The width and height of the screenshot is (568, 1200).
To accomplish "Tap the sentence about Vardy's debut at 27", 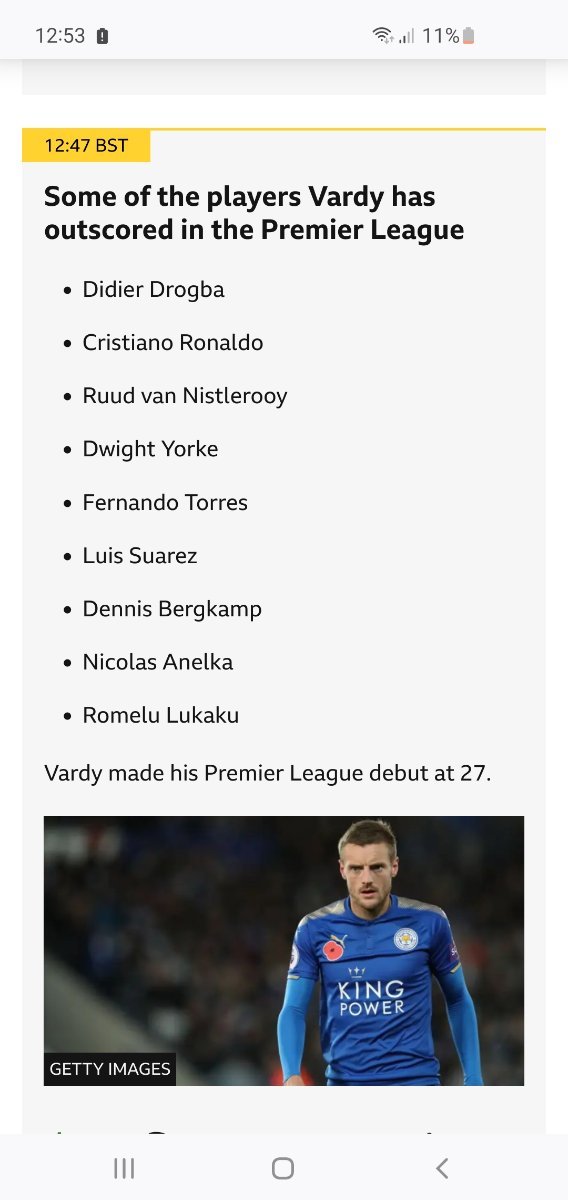I will tap(268, 773).
